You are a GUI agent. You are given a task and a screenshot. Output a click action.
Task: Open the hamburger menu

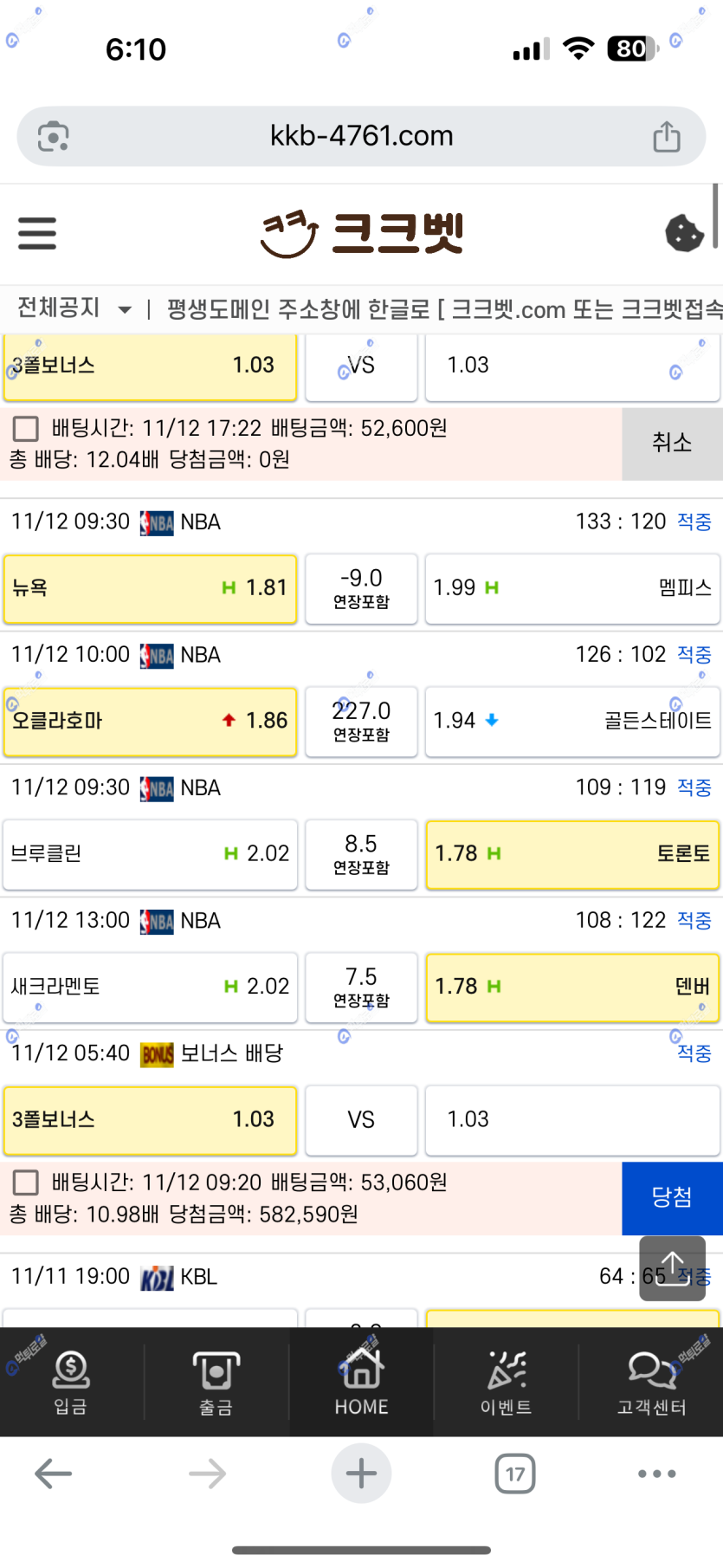click(37, 234)
